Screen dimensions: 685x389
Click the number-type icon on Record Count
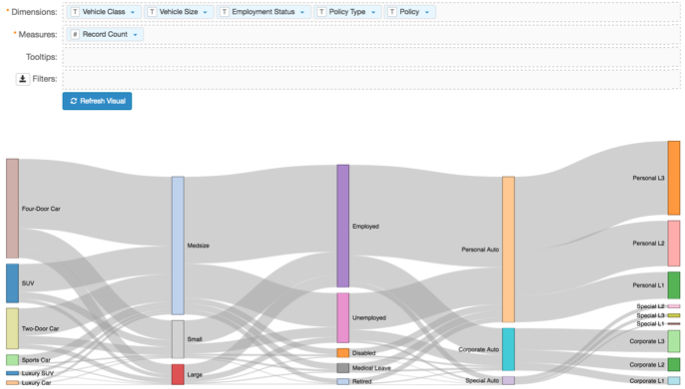[x=75, y=34]
